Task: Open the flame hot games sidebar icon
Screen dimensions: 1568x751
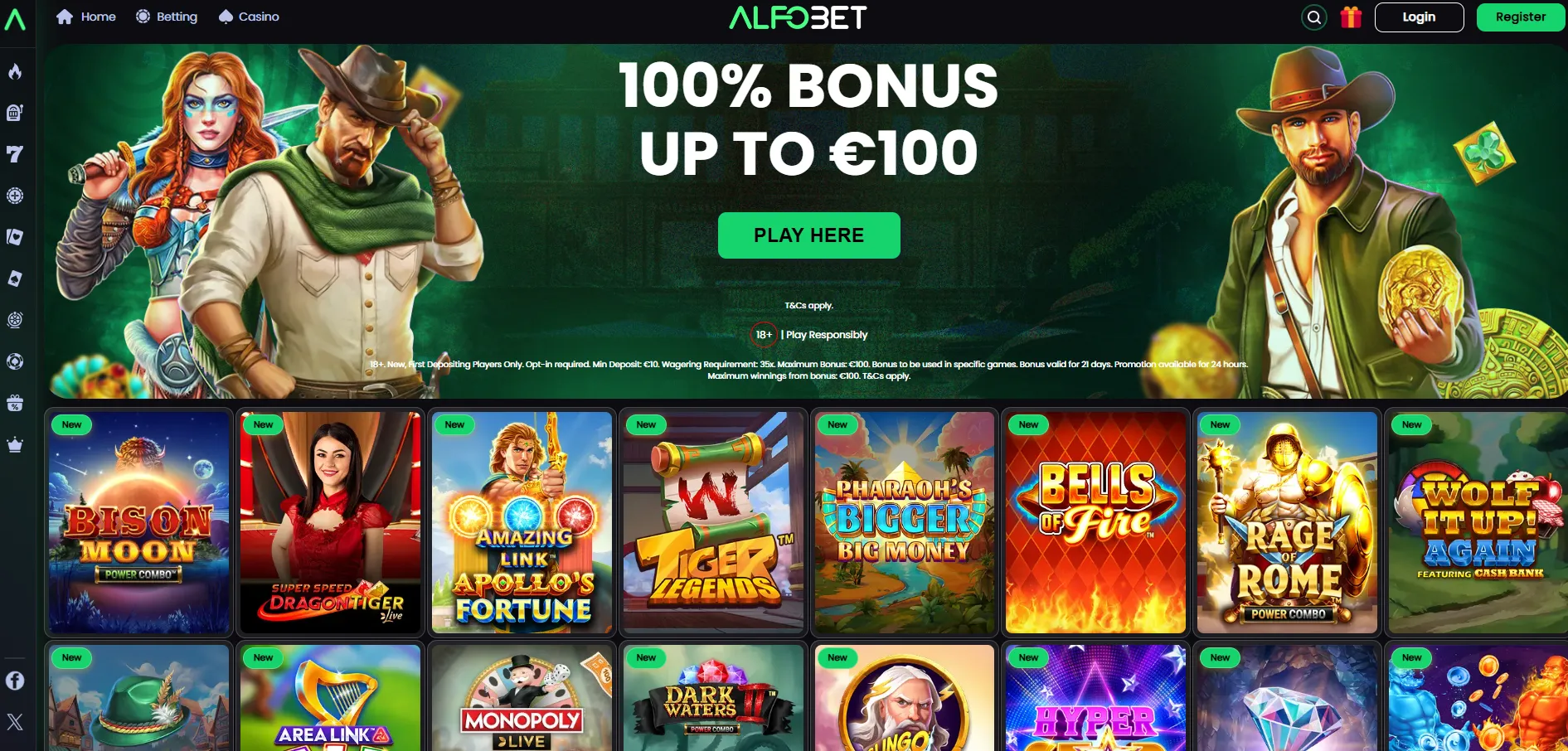Action: click(x=15, y=71)
